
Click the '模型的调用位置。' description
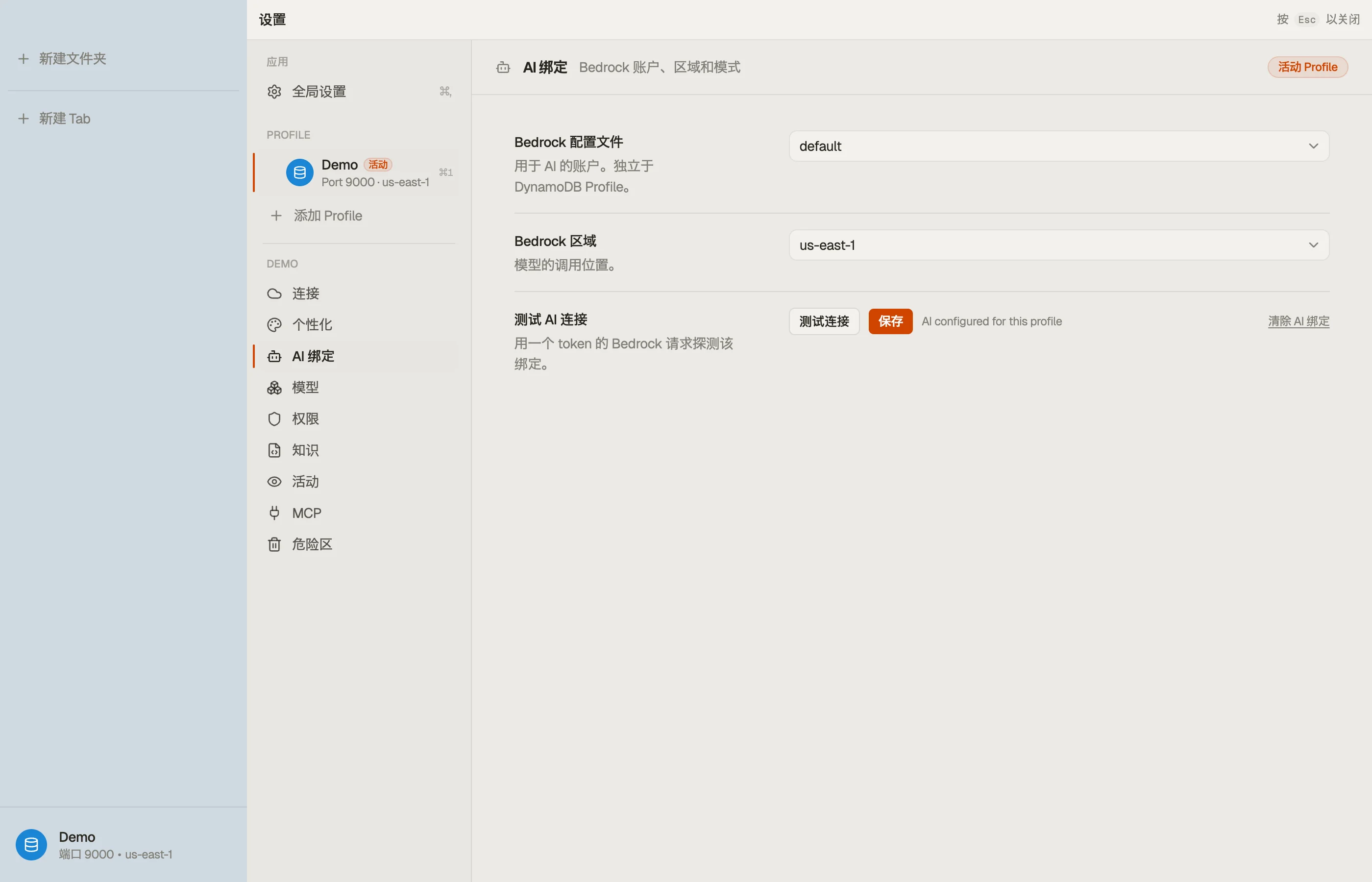[566, 265]
